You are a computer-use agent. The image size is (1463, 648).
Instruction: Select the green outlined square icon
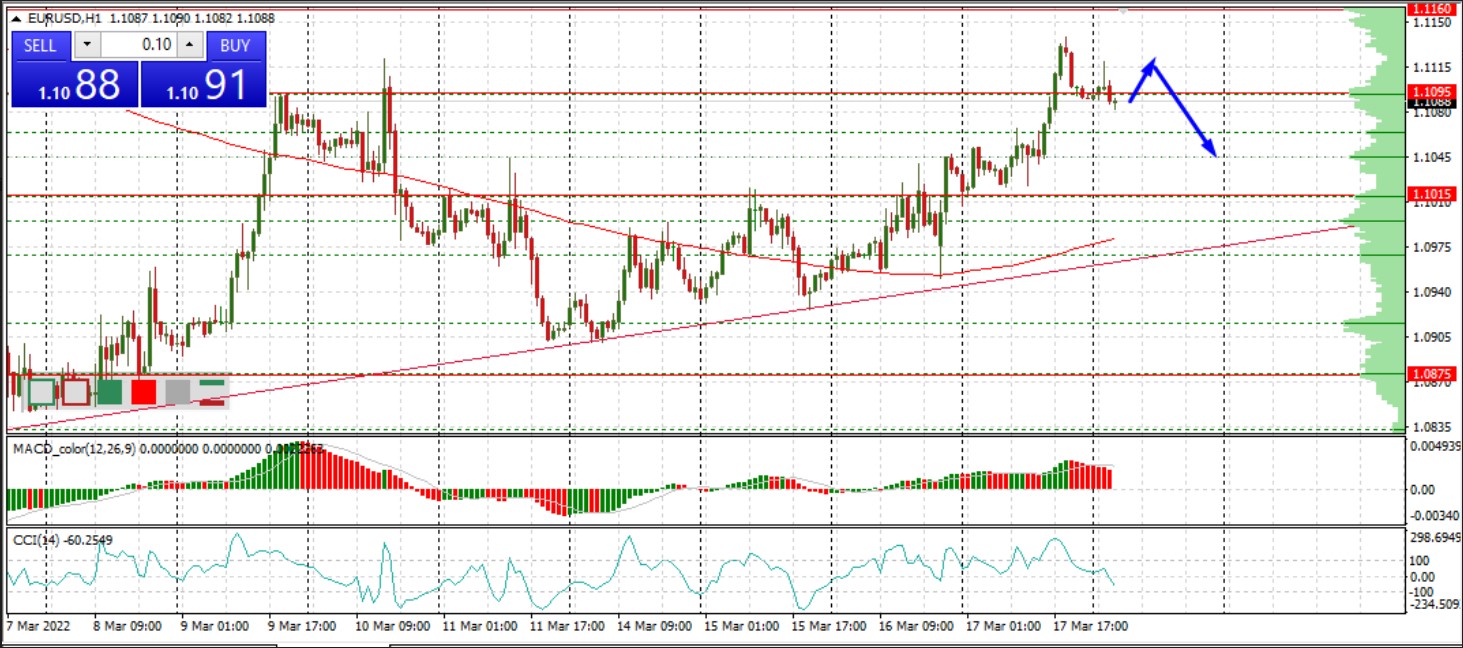tap(42, 391)
